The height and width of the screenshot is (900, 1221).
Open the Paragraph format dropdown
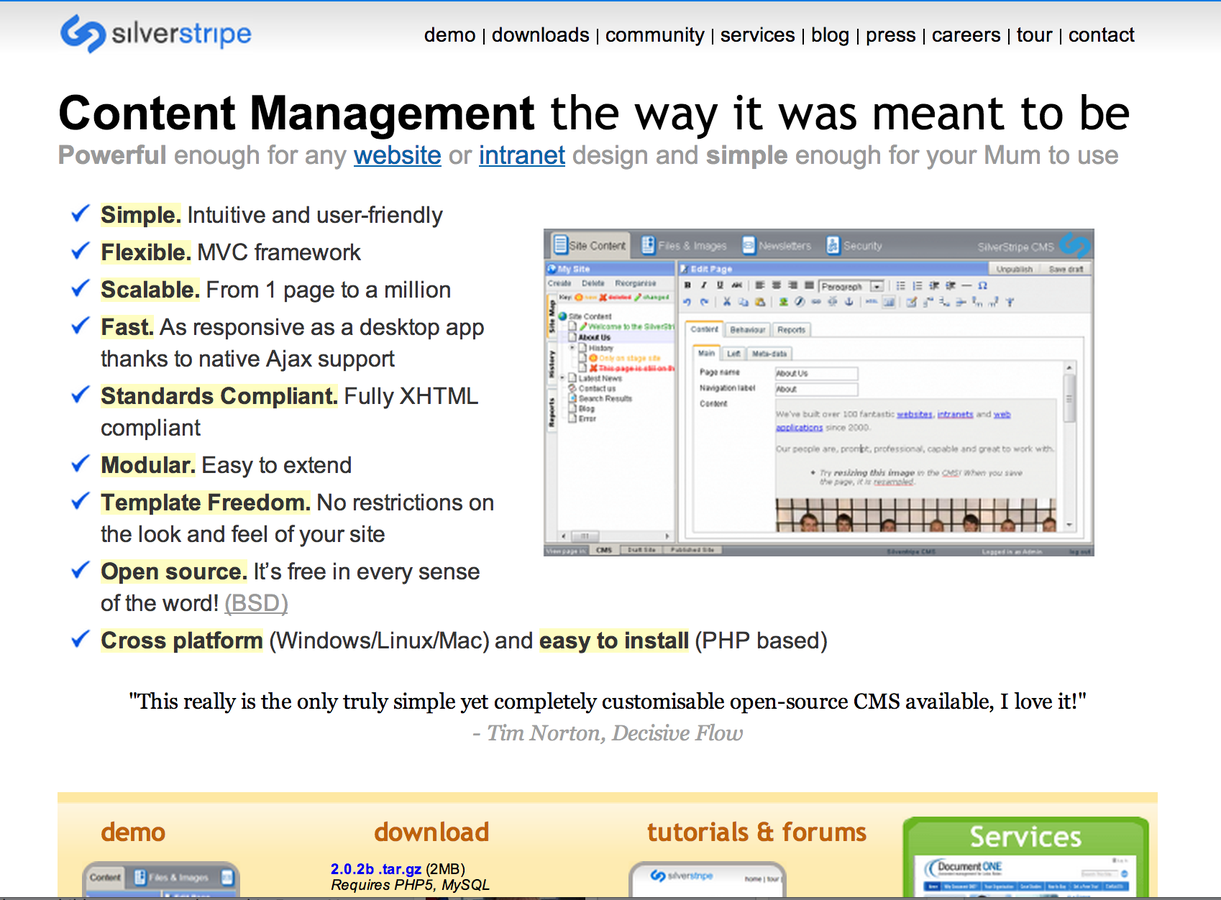[851, 286]
